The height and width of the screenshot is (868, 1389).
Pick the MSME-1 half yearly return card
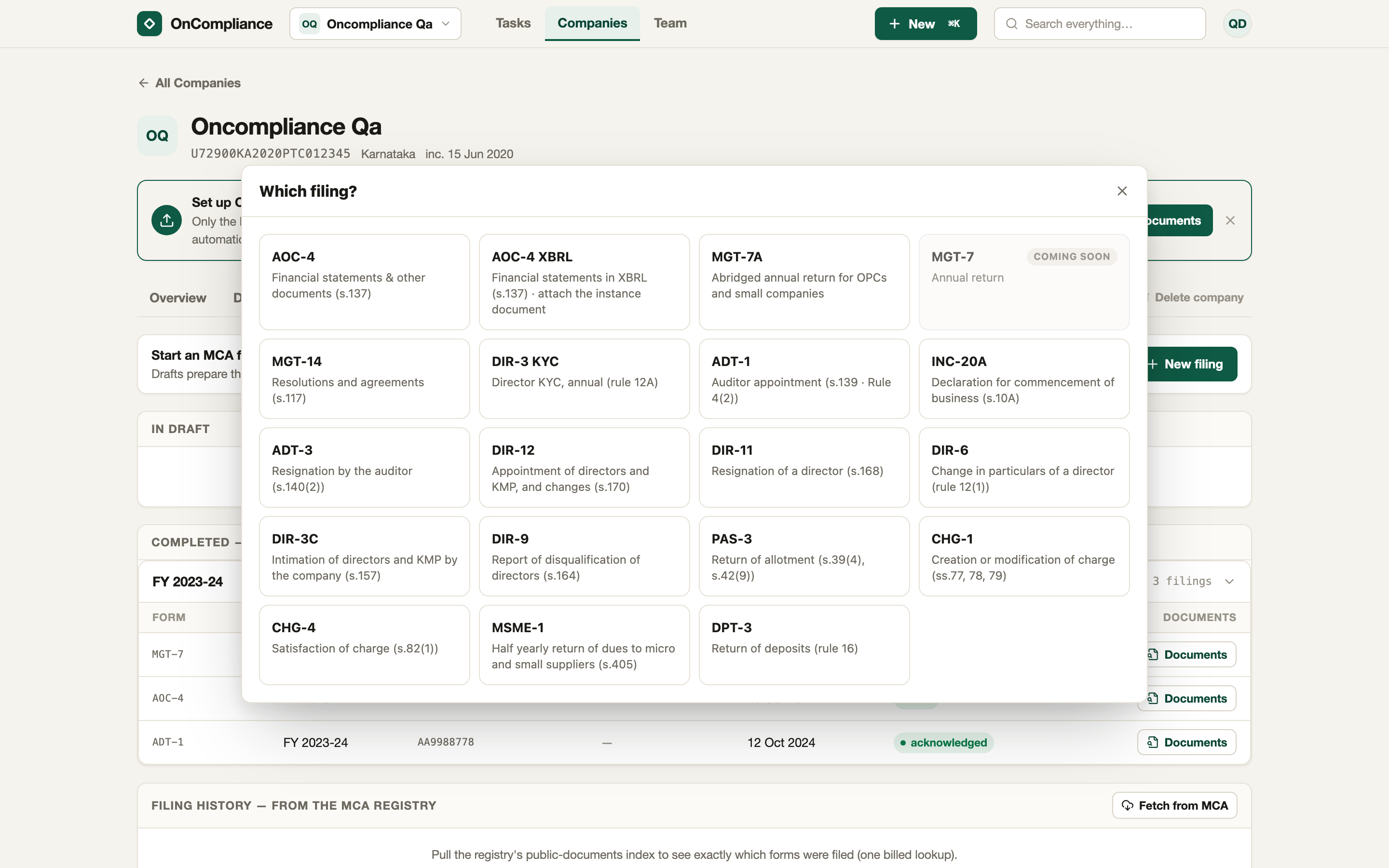pos(585,645)
